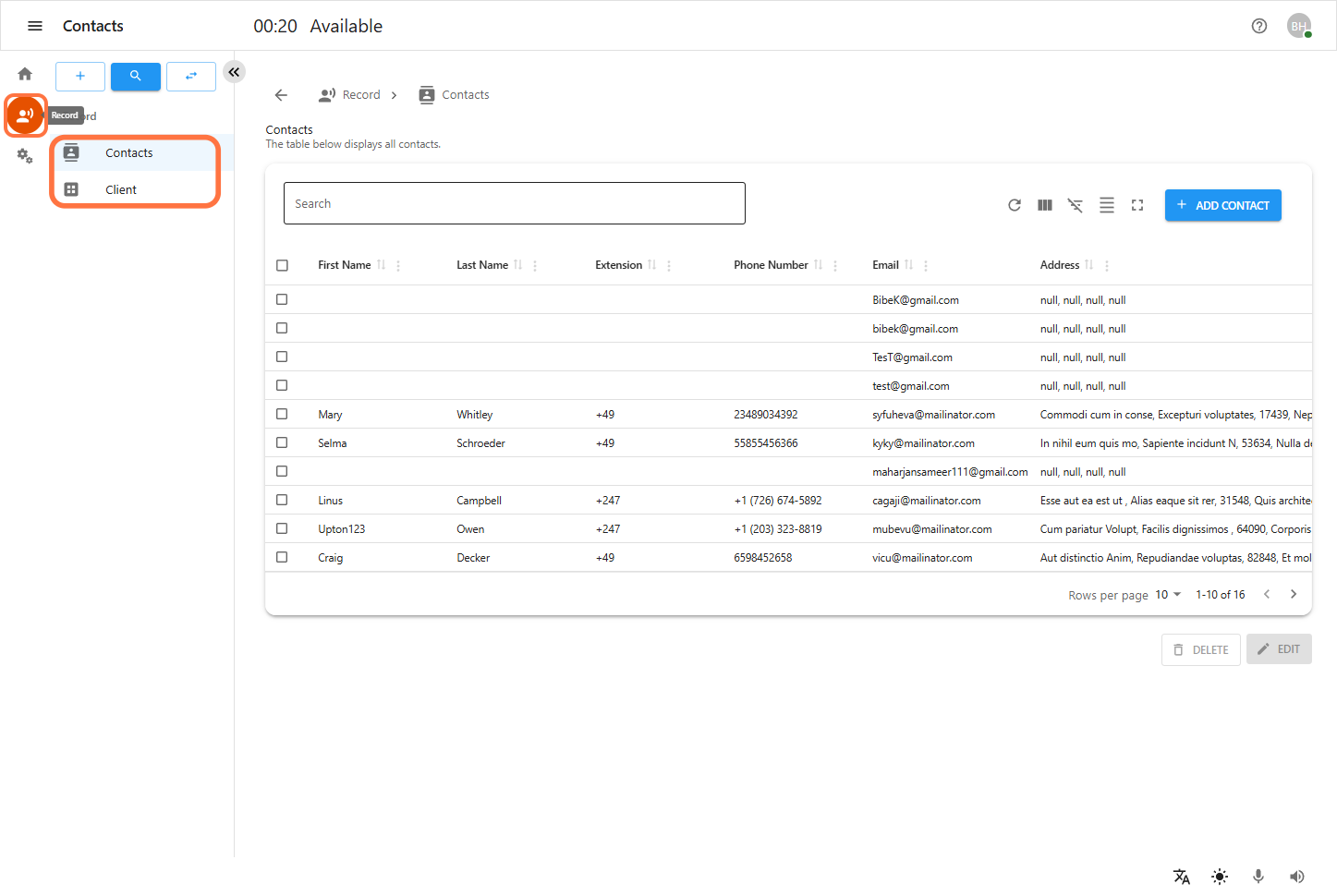Mute the microphone

1258,876
